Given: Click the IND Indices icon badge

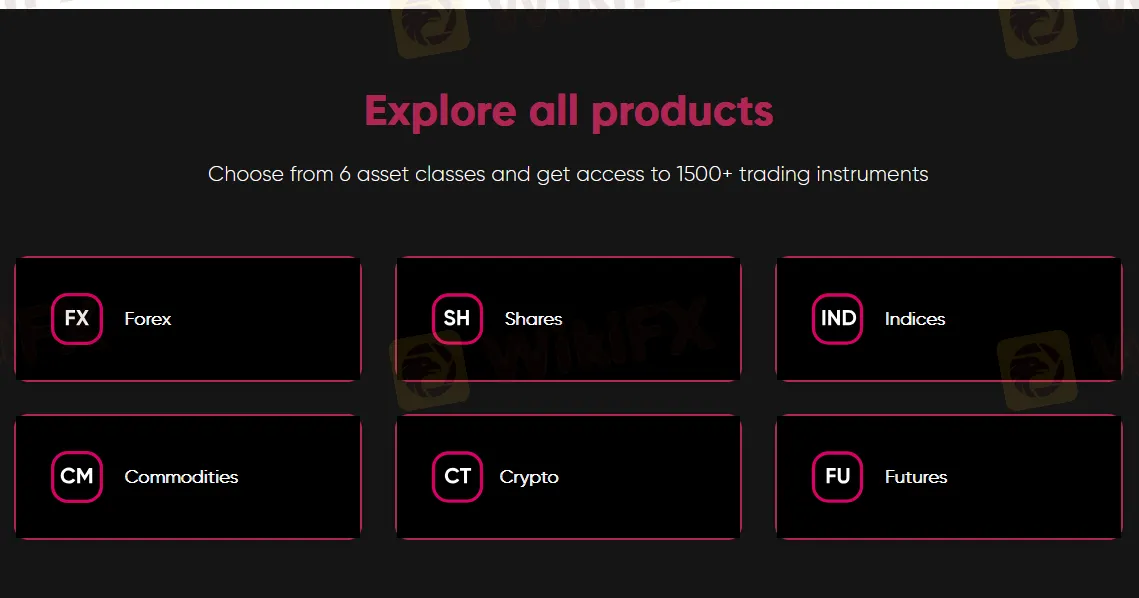Looking at the screenshot, I should pyautogui.click(x=838, y=318).
